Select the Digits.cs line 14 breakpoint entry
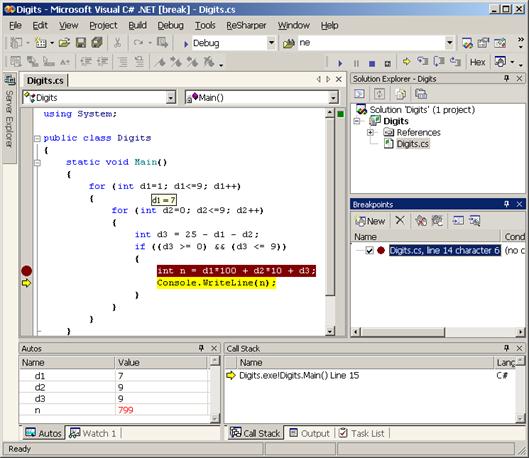Viewport: 529px width, 458px height. tap(444, 251)
